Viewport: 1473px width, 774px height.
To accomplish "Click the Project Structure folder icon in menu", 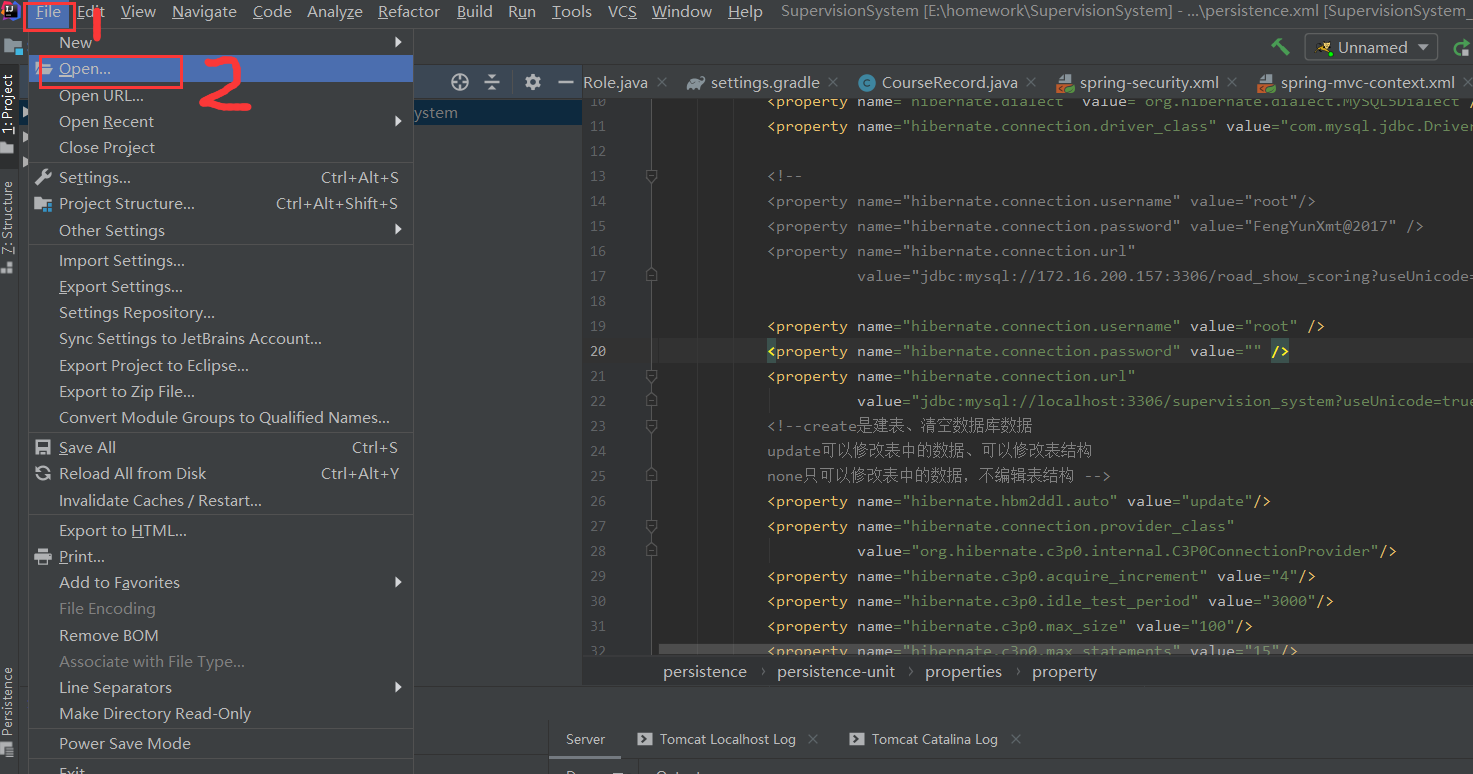I will [x=43, y=203].
